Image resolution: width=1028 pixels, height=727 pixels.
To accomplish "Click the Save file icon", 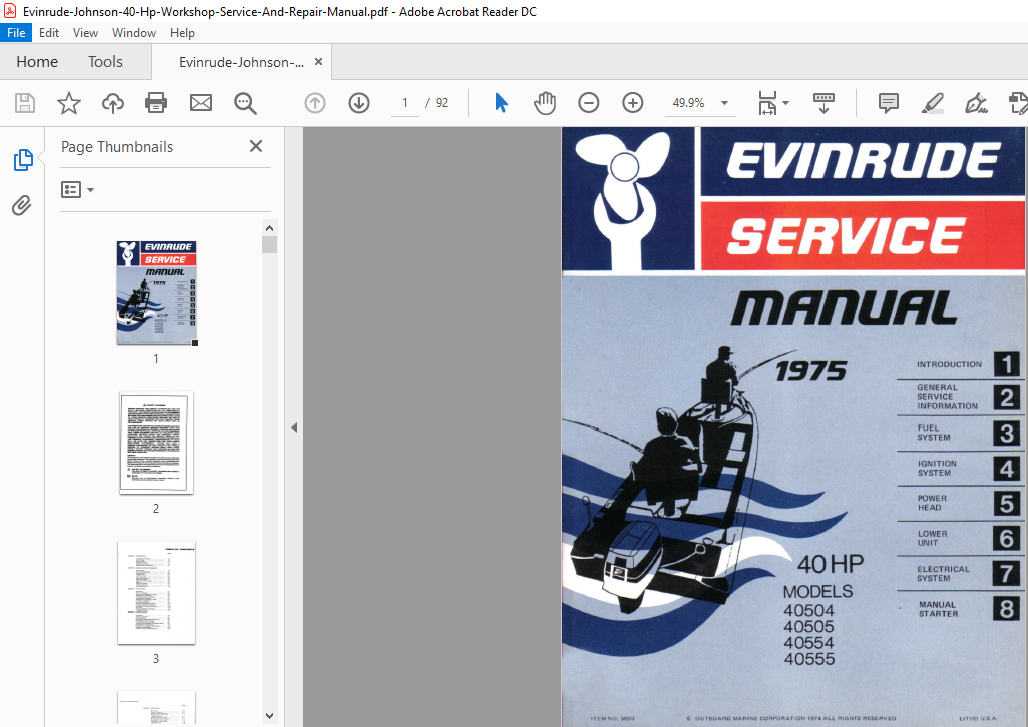I will pos(25,103).
